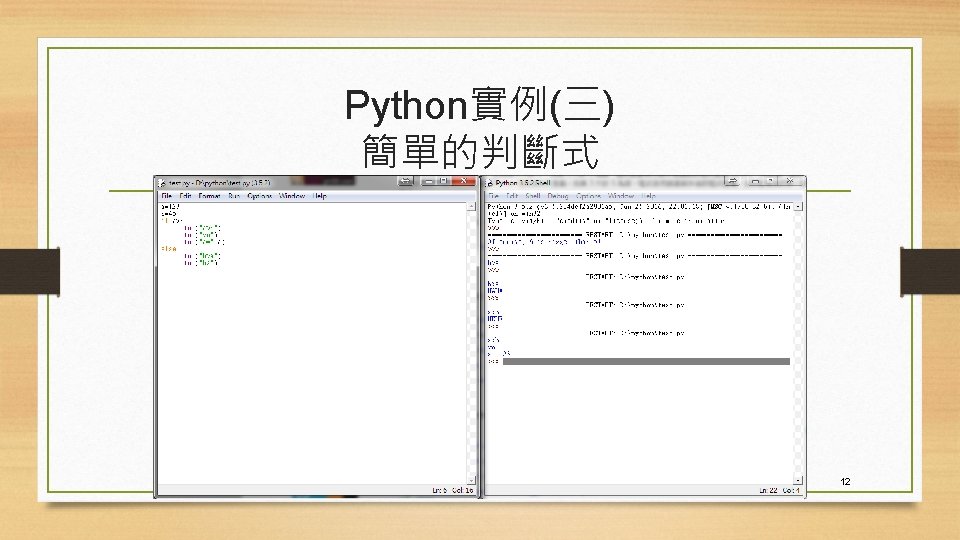Screen dimensions: 960x540
Task: Click first RESTART line in Shell output
Action: tap(635, 234)
